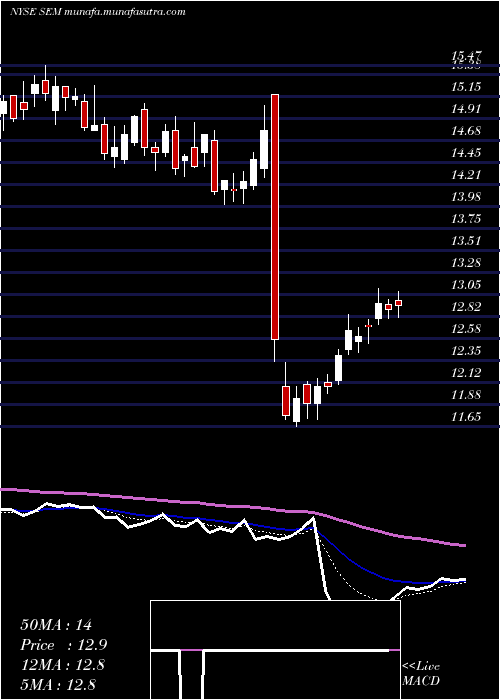Viewport: 500px width, 700px height.
Task: Click the 14.45 price axis label
Action: pyautogui.click(x=466, y=153)
